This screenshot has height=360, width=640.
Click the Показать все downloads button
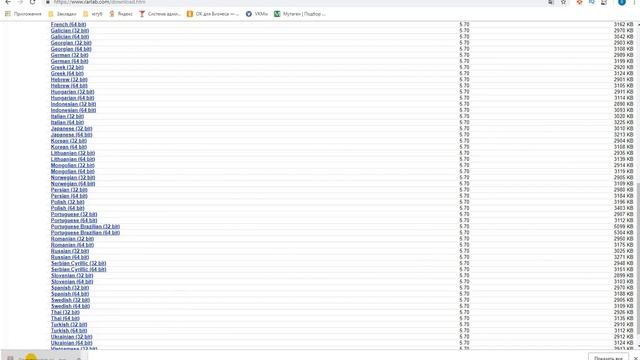tap(608, 358)
